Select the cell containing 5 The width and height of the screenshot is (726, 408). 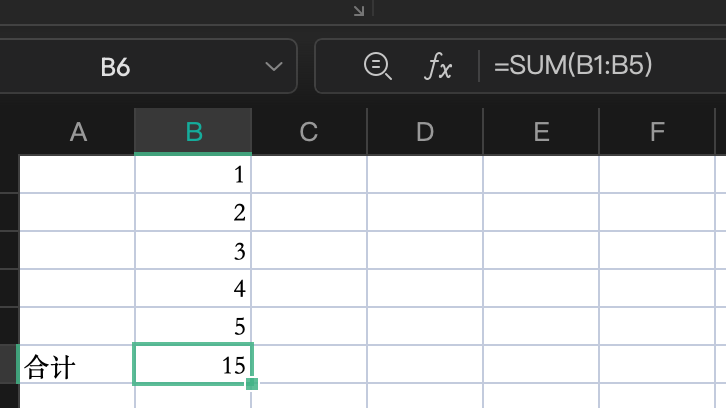193,326
